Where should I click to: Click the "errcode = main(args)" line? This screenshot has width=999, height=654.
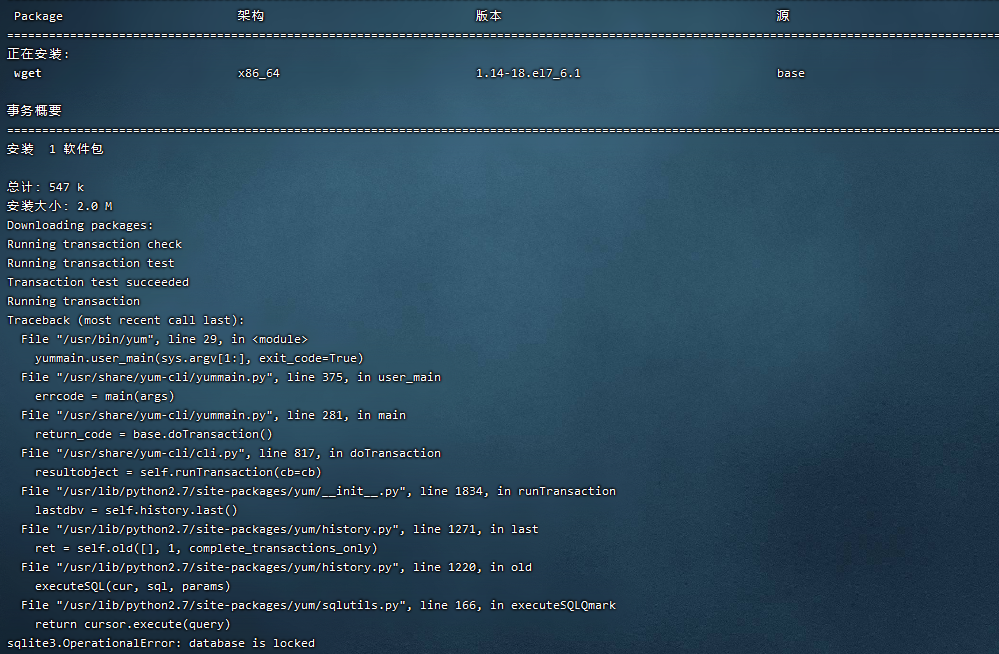click(104, 396)
